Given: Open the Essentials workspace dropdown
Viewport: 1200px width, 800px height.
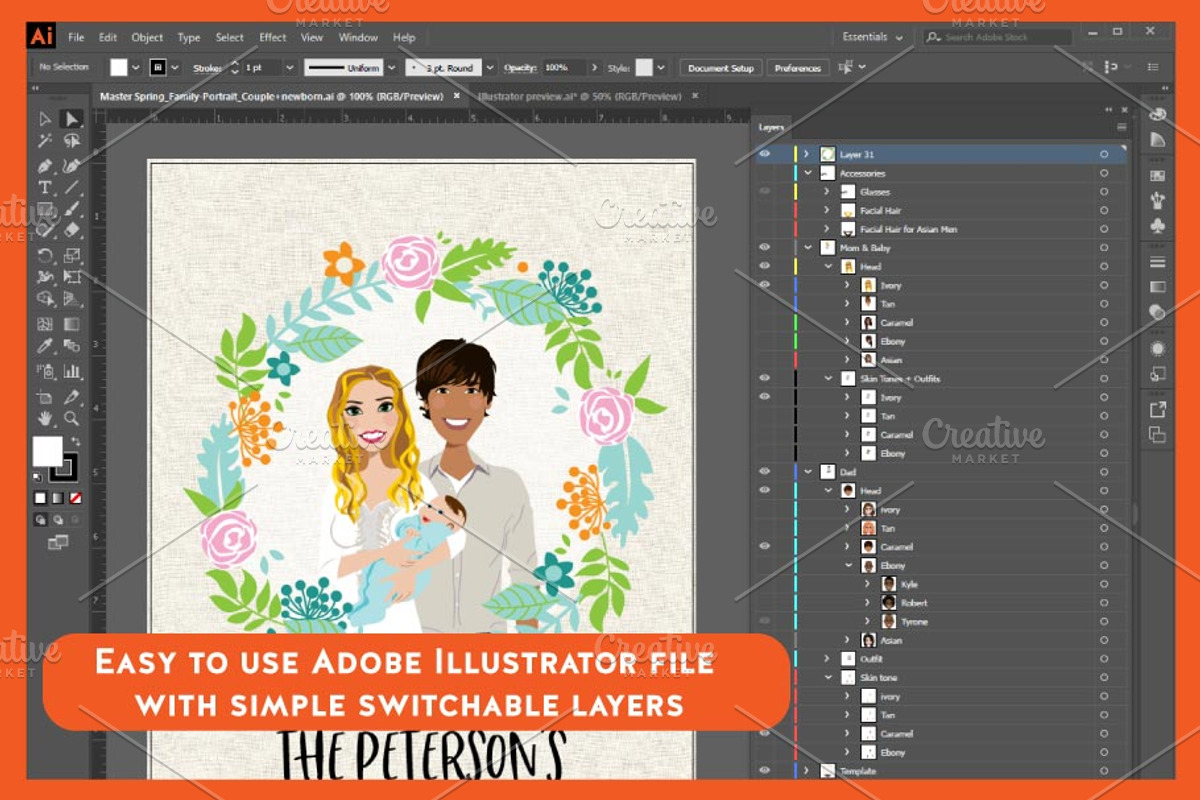Looking at the screenshot, I should point(872,37).
